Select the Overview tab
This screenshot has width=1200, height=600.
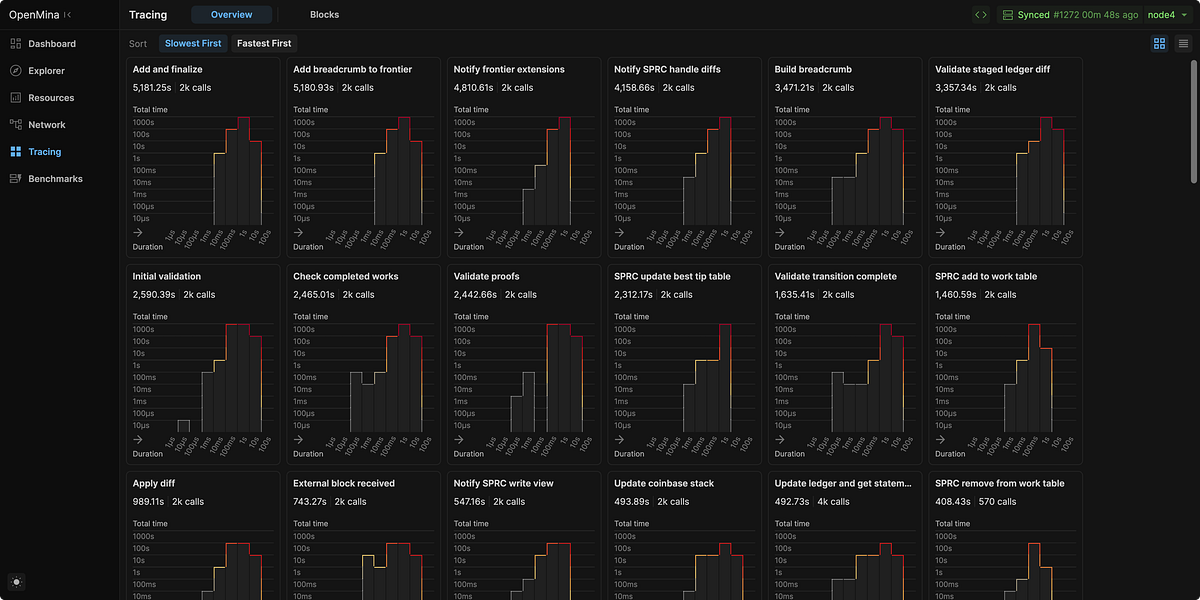[x=231, y=15]
